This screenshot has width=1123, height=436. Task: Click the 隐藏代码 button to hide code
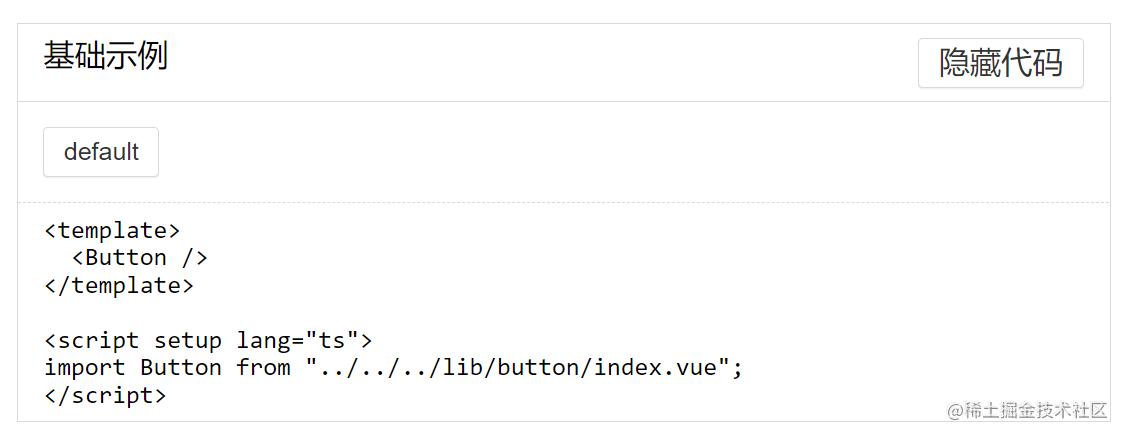(x=1000, y=63)
